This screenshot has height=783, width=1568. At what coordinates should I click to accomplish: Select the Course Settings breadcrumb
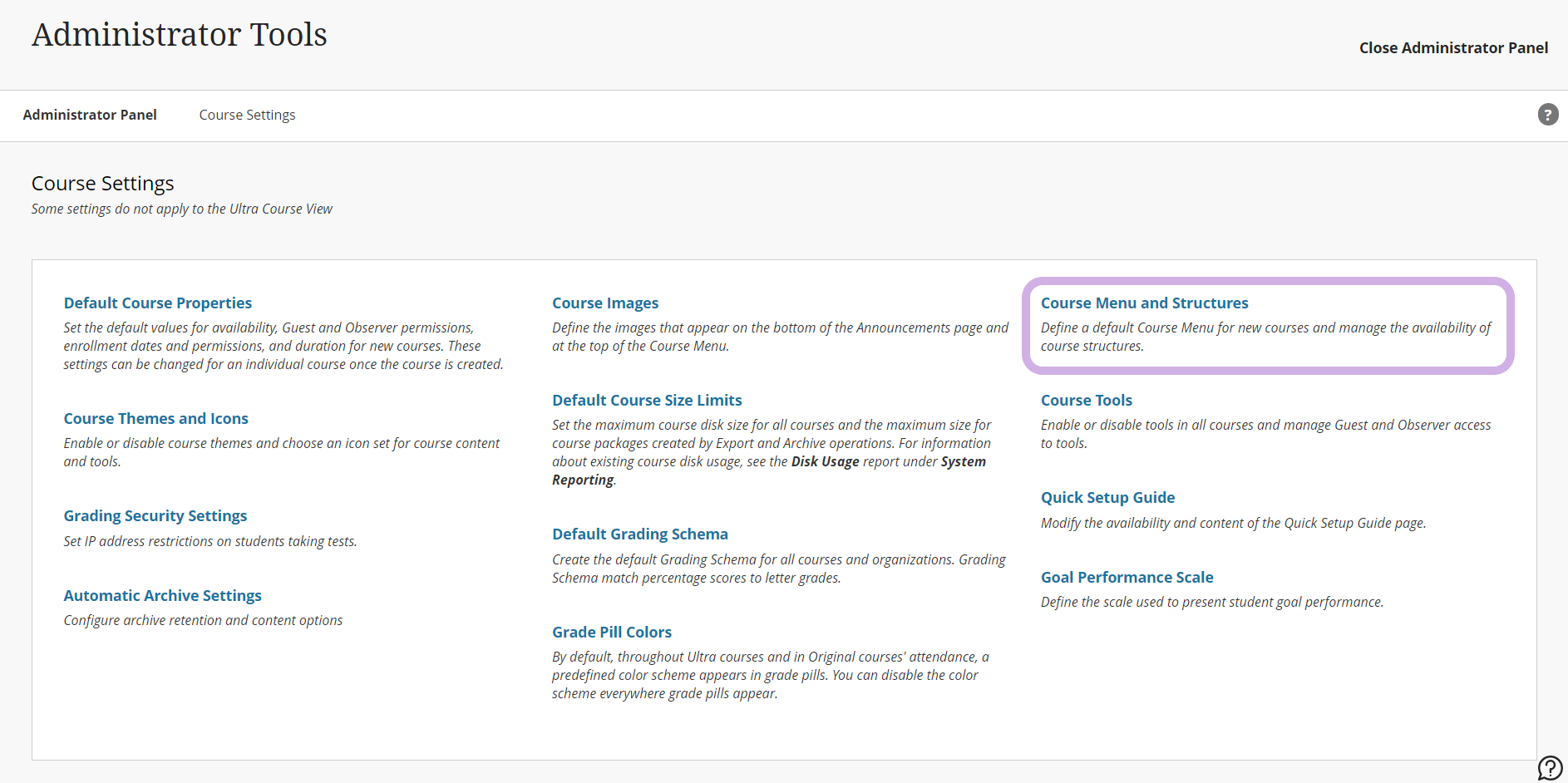[x=247, y=115]
